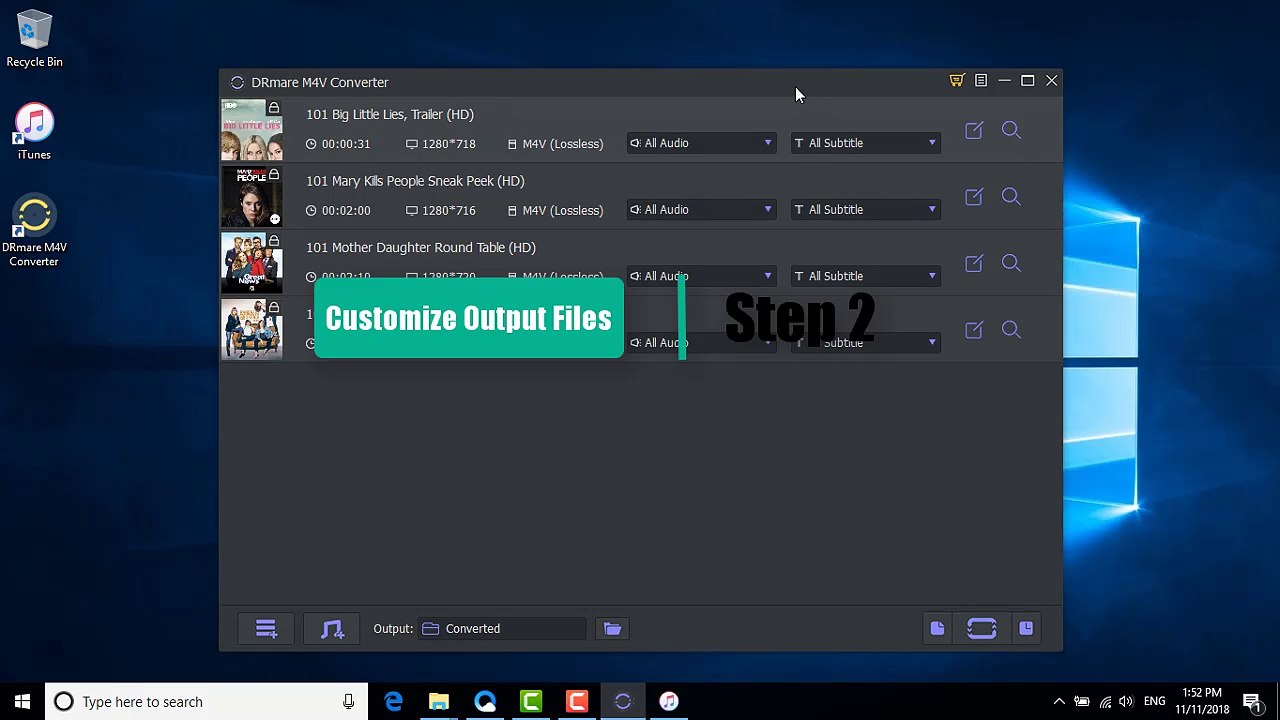This screenshot has height=720, width=1280.
Task: Open the green Camtasia taskbar icon
Action: pyautogui.click(x=531, y=702)
